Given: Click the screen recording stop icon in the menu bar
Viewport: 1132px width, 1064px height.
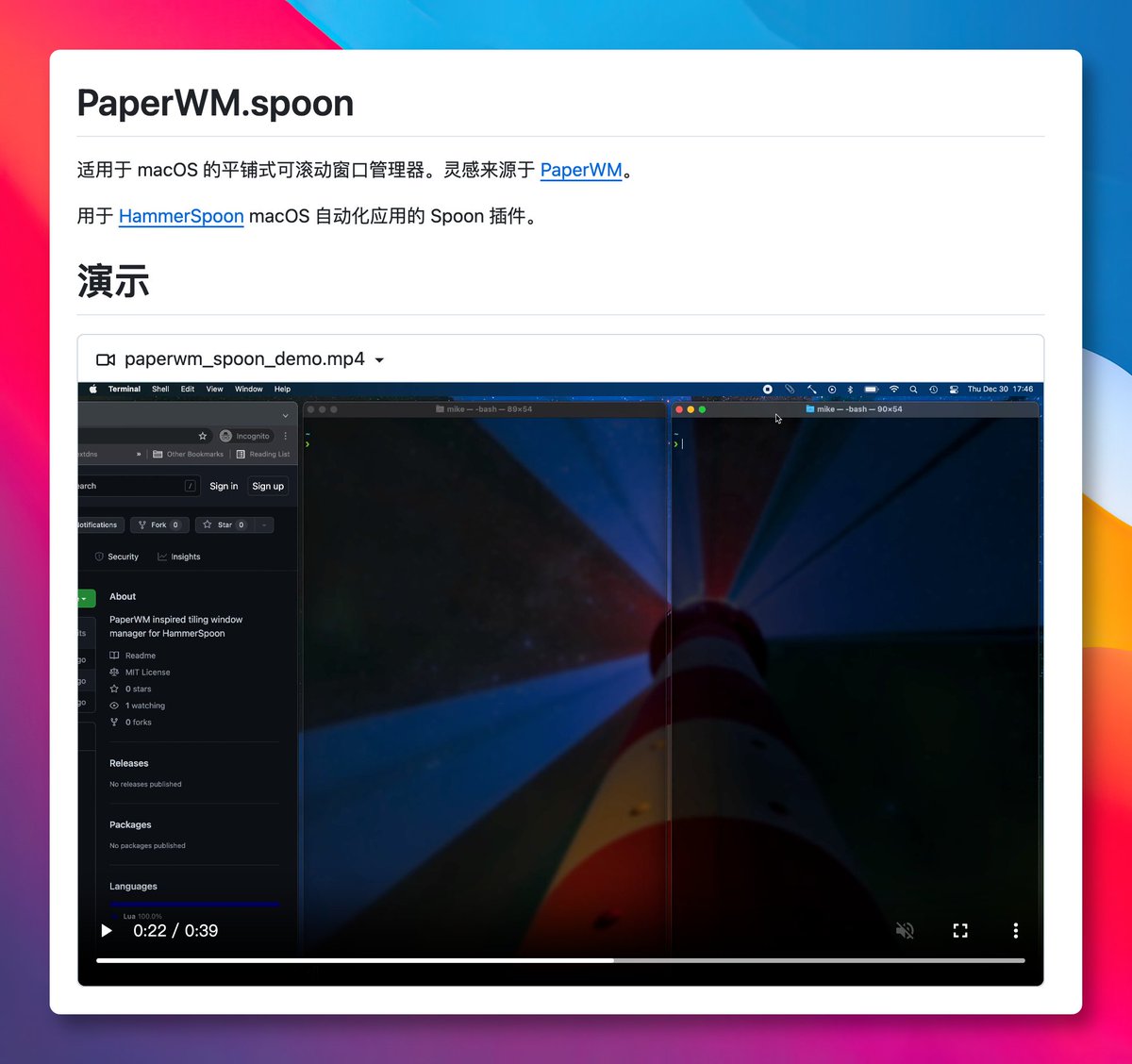Looking at the screenshot, I should (x=768, y=389).
